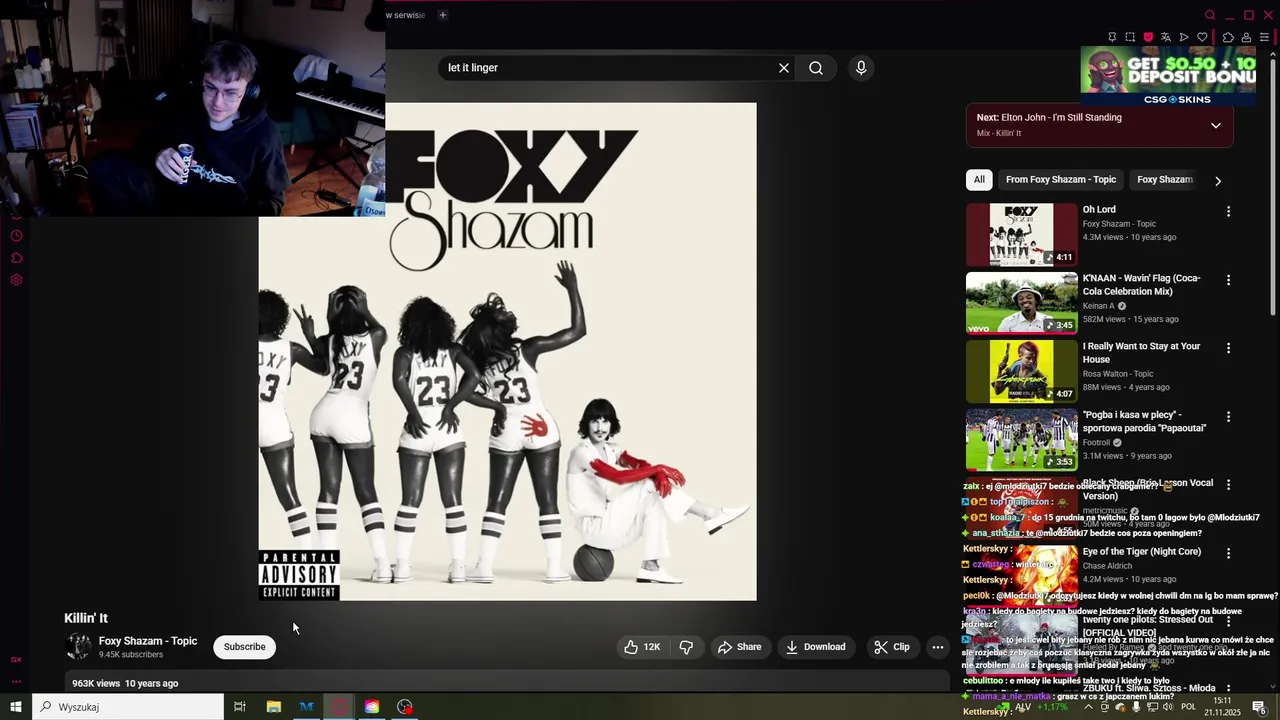This screenshot has width=1280, height=720.
Task: Open Task View on the taskbar
Action: click(x=240, y=707)
